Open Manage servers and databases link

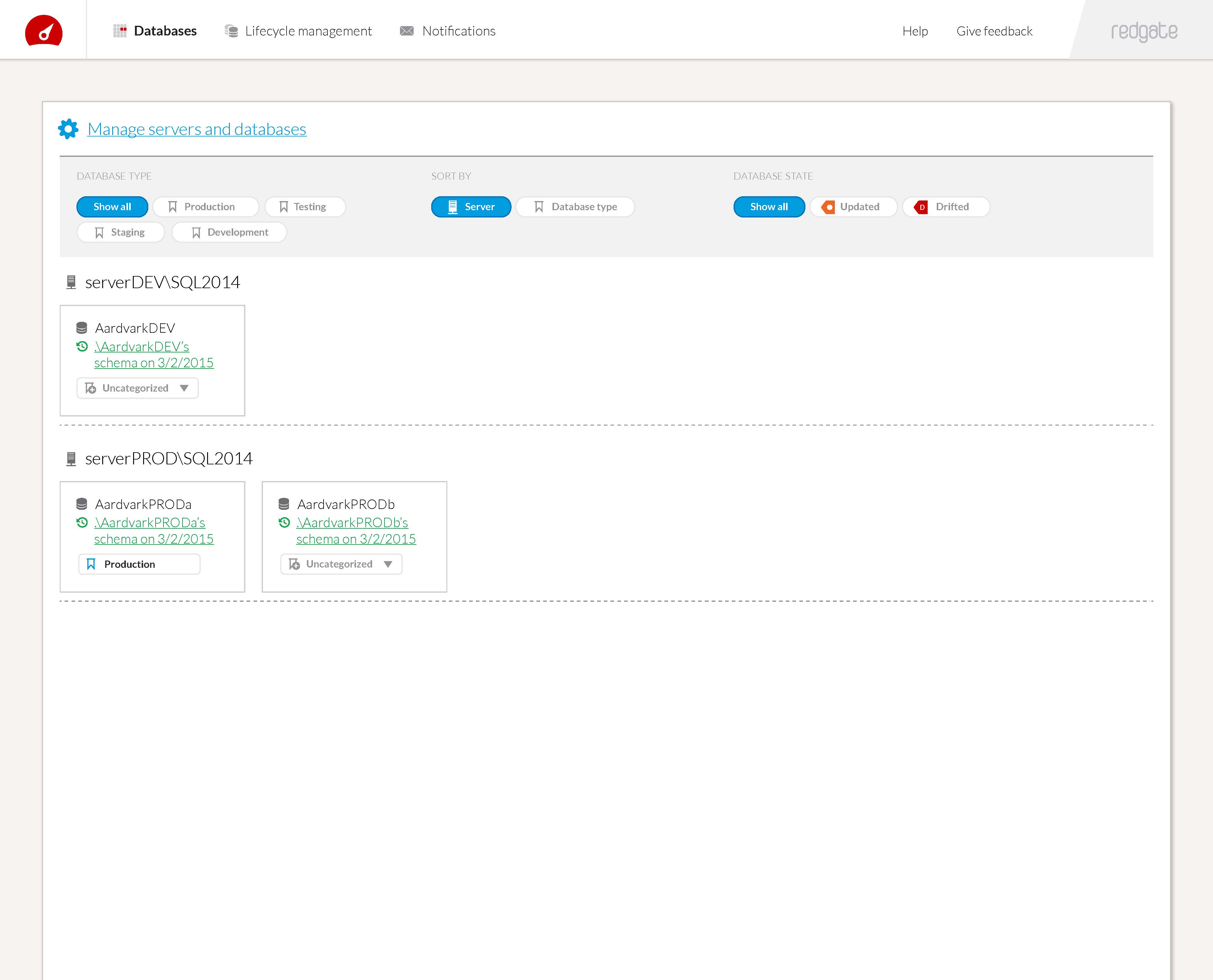(x=197, y=129)
